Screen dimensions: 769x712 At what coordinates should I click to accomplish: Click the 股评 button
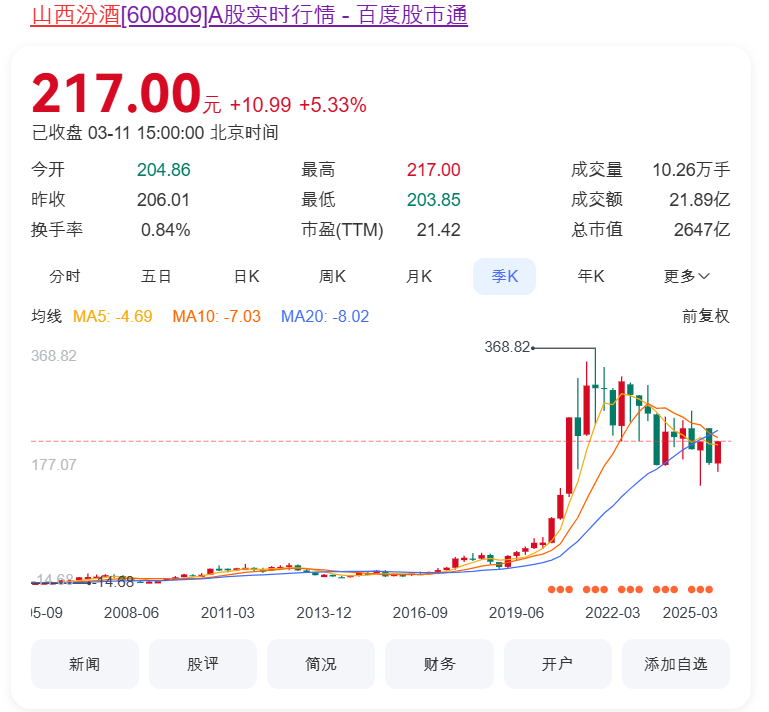pos(203,664)
